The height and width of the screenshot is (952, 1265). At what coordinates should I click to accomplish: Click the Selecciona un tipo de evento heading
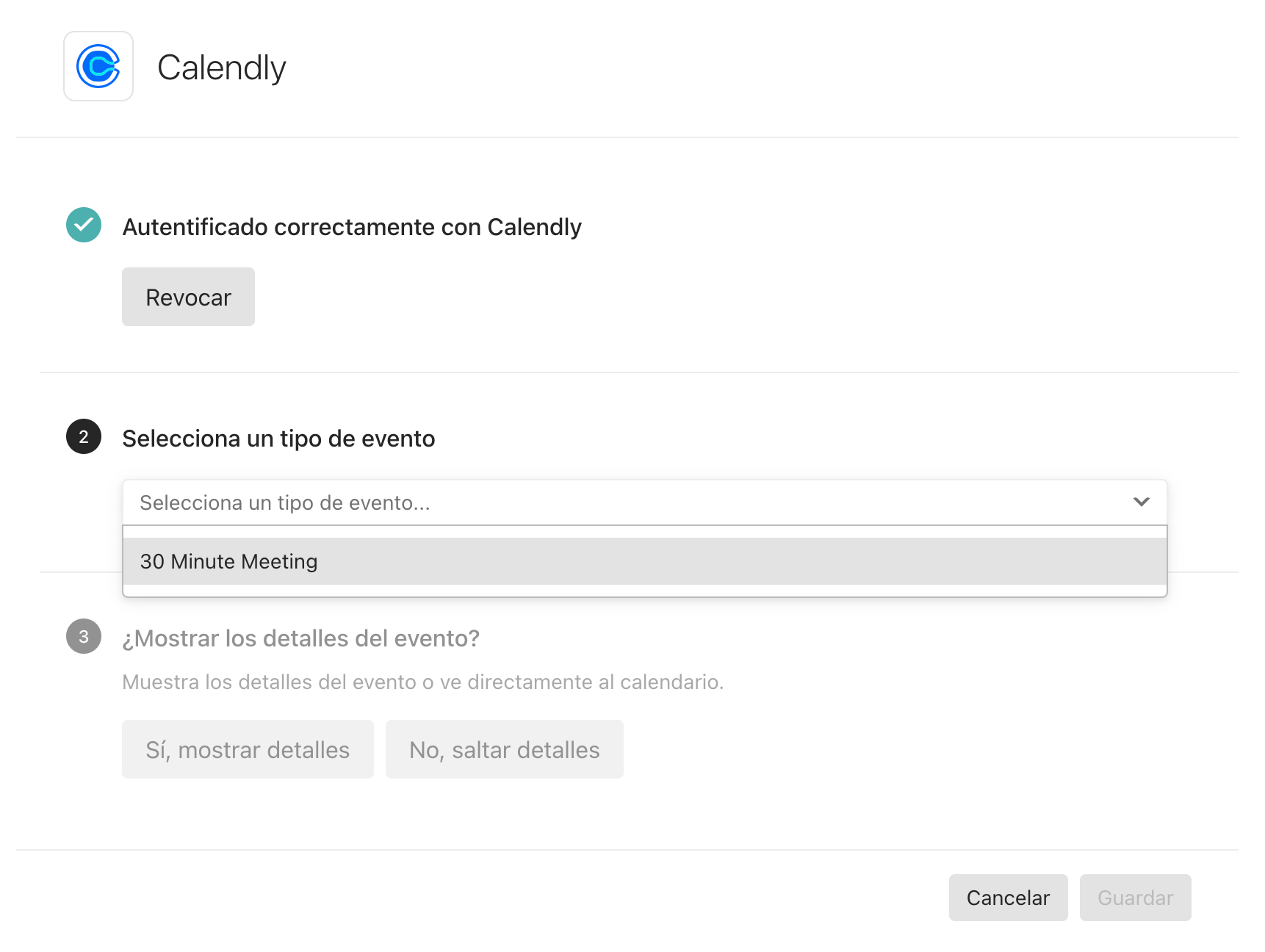[278, 439]
